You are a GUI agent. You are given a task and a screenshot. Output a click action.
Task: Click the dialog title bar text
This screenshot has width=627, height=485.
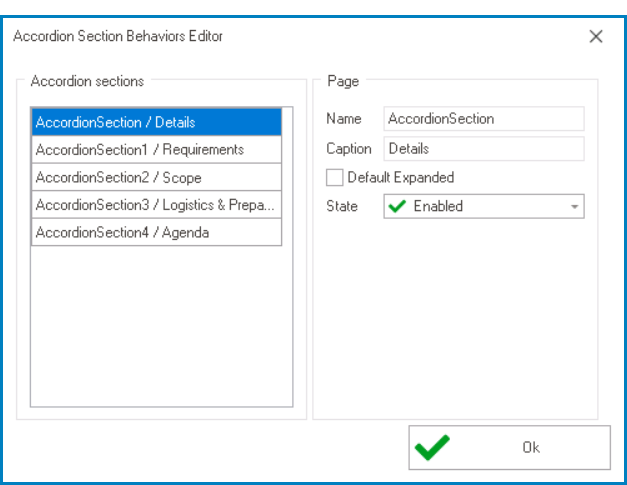click(x=118, y=37)
